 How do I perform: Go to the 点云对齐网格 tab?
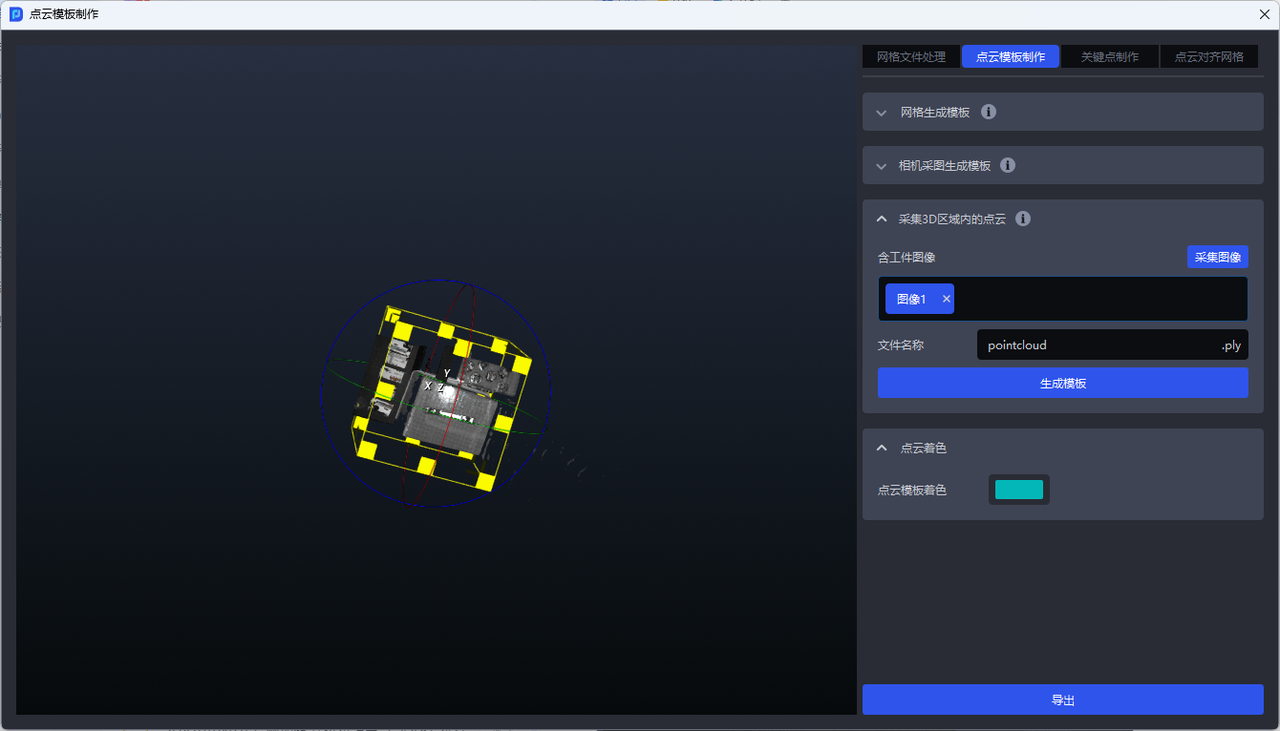pos(1208,57)
